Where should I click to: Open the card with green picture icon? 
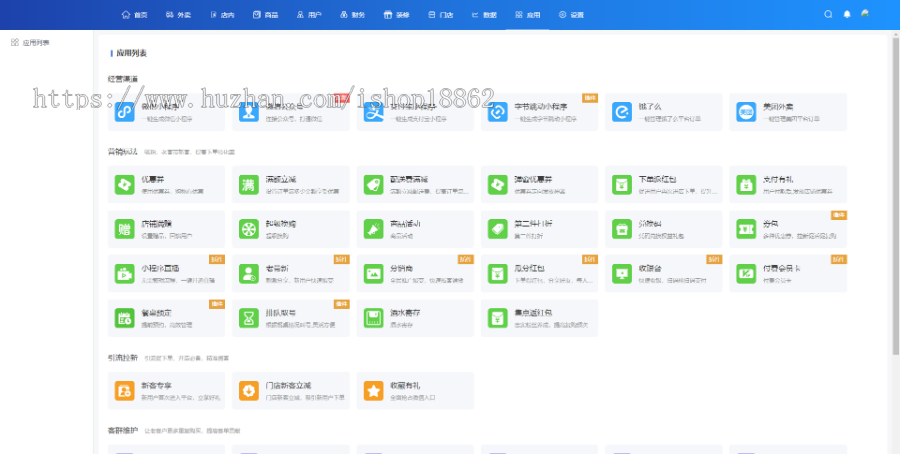pos(415,274)
